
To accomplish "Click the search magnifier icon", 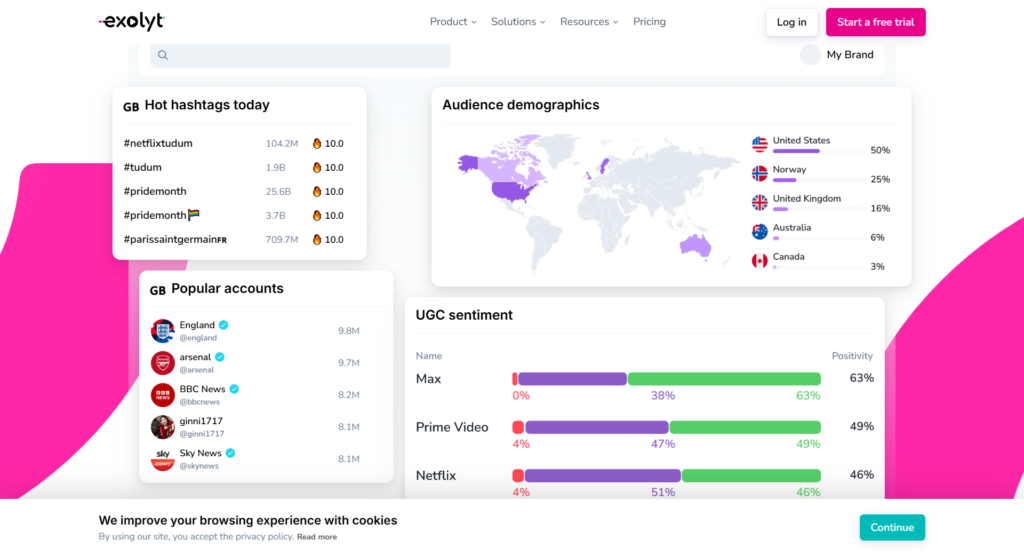I will tap(163, 56).
